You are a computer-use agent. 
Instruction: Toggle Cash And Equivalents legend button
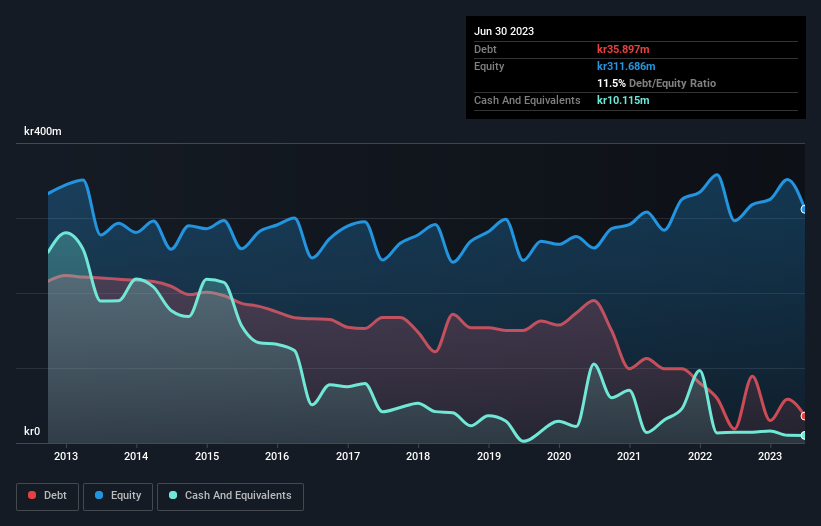pyautogui.click(x=230, y=496)
